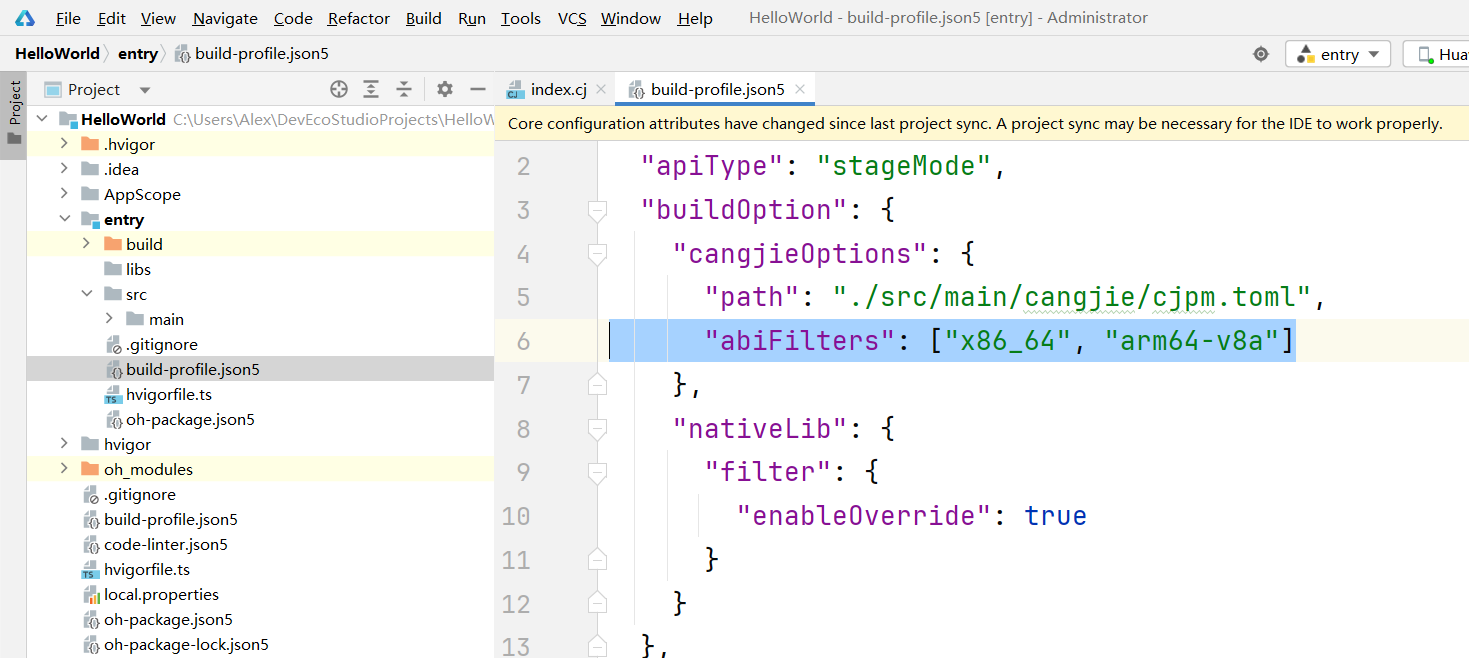Image resolution: width=1469 pixels, height=658 pixels.
Task: Open the Navigate menu
Action: click(x=225, y=18)
